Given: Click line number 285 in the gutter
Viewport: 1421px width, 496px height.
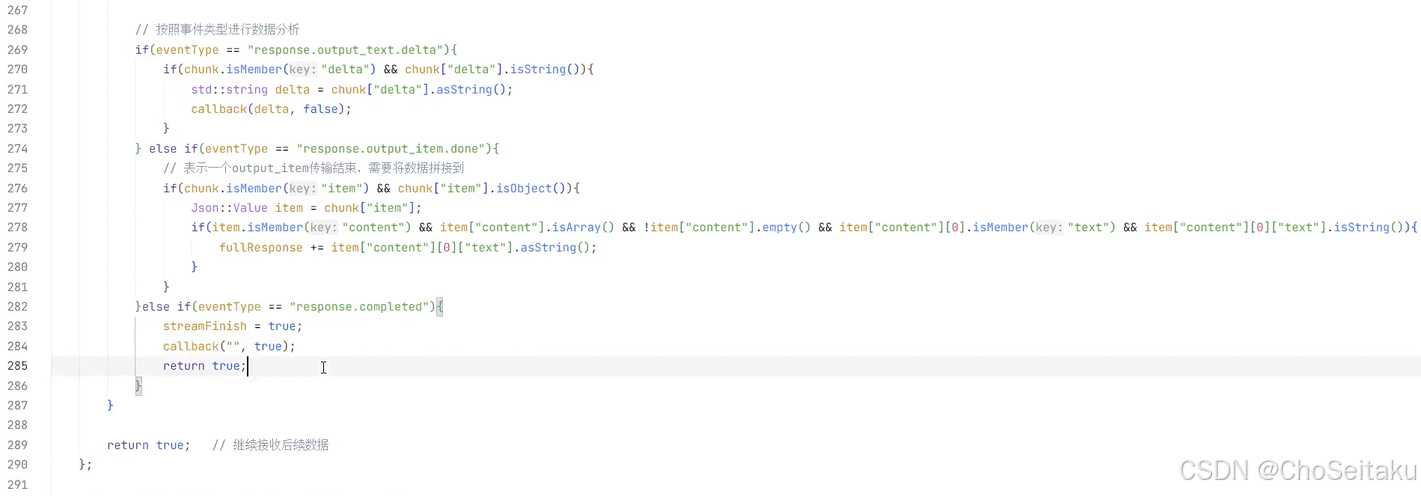Looking at the screenshot, I should click(x=18, y=366).
